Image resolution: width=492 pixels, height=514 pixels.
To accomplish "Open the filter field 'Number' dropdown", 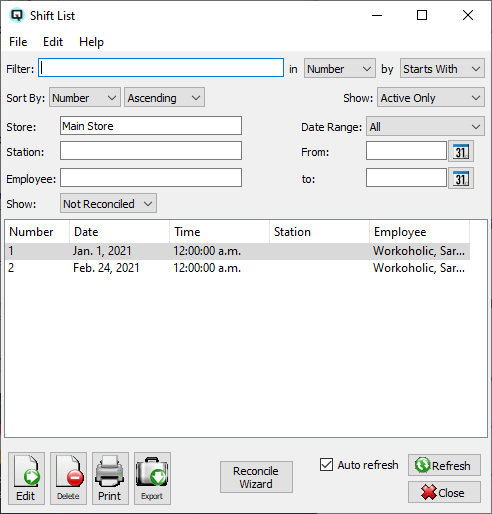I will [340, 69].
